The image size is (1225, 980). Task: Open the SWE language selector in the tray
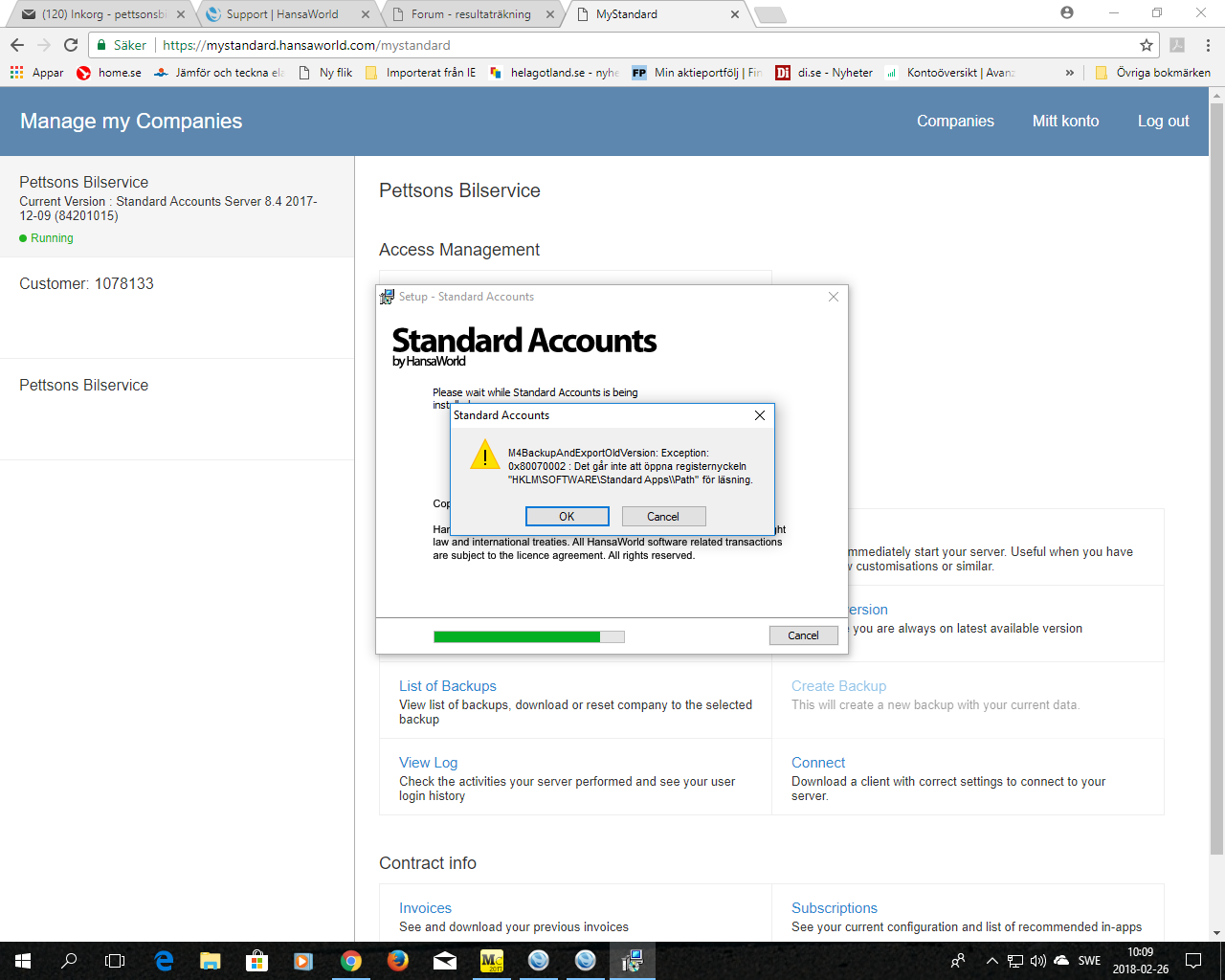(1089, 961)
